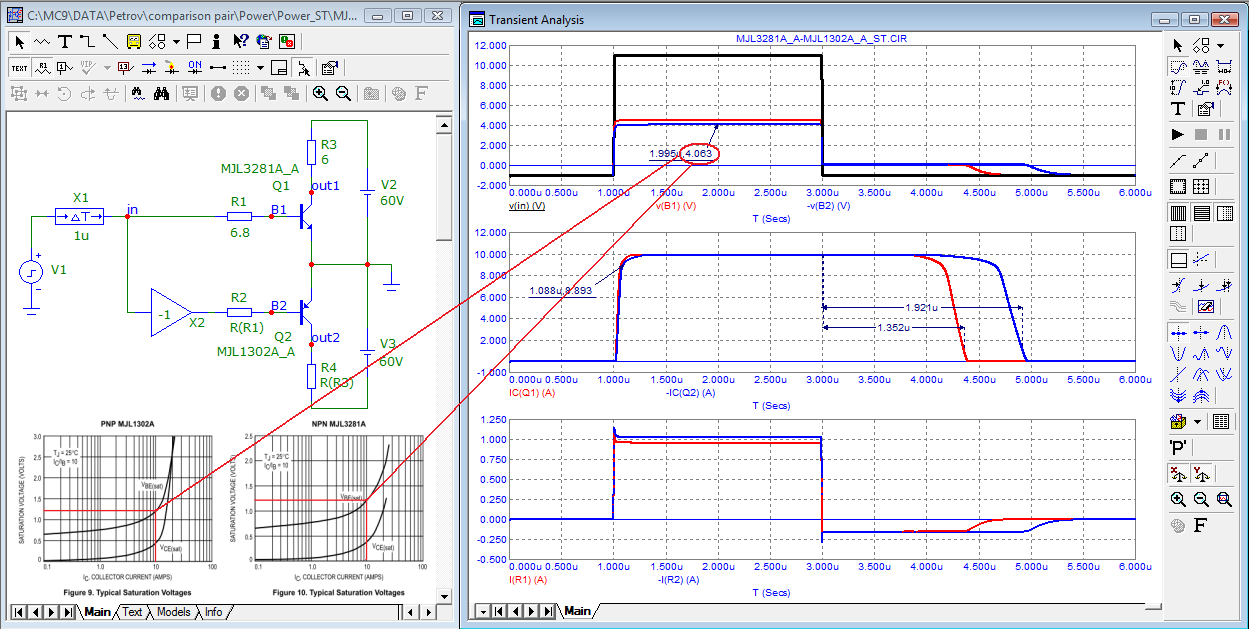Open the Info tab
The width and height of the screenshot is (1249, 629).
coord(214,612)
